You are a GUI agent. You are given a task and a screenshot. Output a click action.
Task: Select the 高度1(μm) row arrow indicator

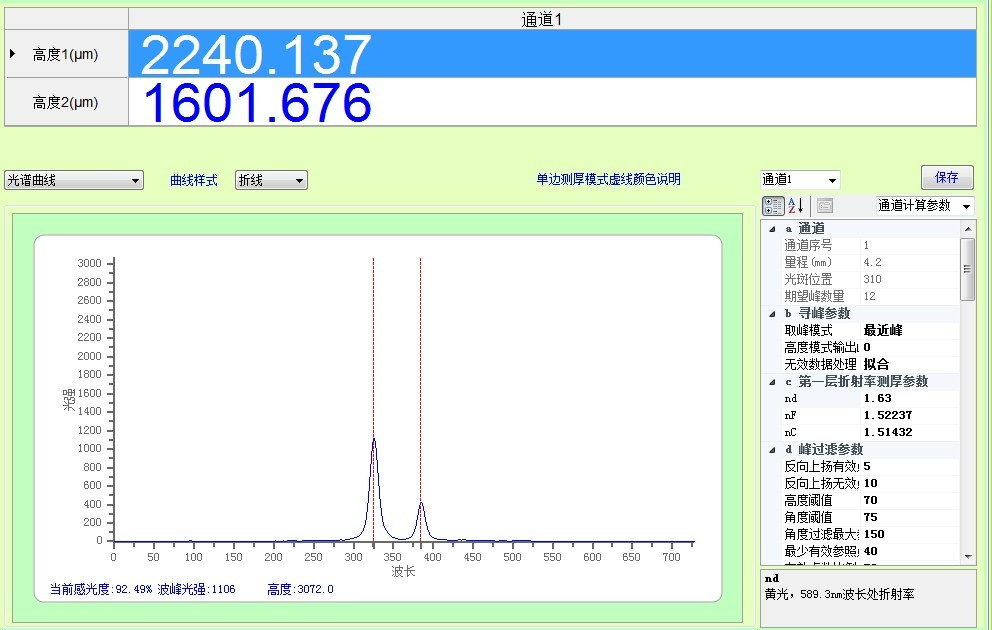click(13, 54)
